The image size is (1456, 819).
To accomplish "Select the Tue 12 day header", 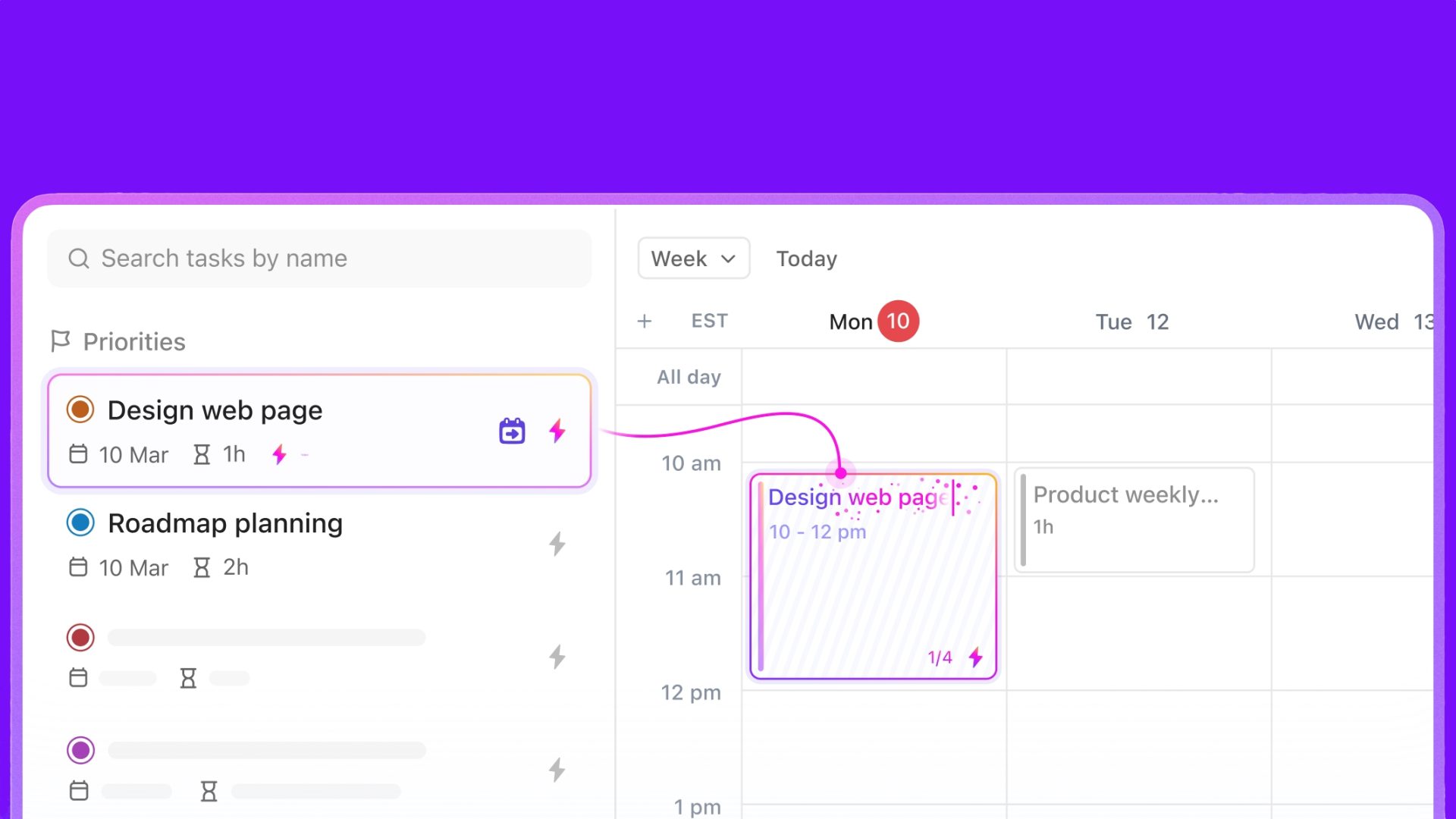I will pyautogui.click(x=1131, y=322).
